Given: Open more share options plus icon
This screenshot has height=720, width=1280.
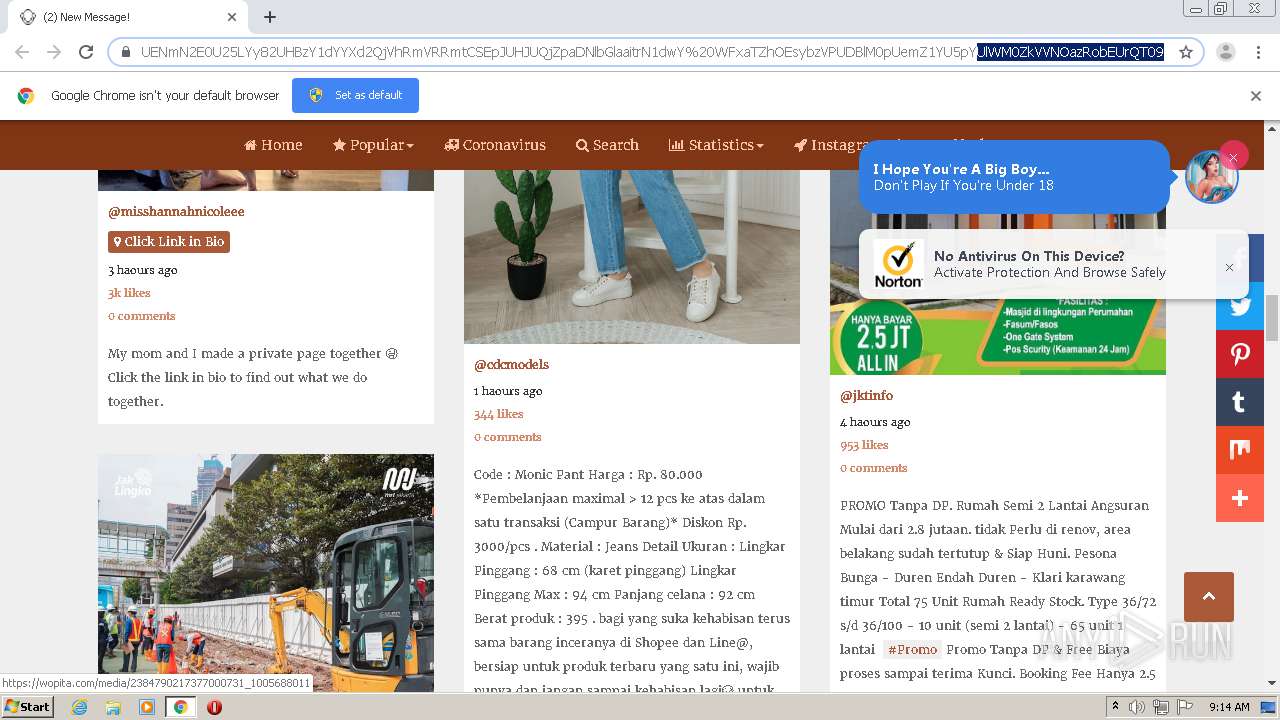Looking at the screenshot, I should tap(1240, 498).
